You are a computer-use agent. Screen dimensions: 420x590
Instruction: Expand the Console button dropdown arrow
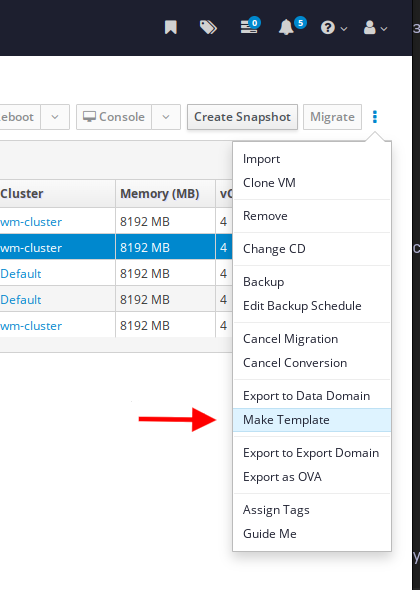point(166,117)
